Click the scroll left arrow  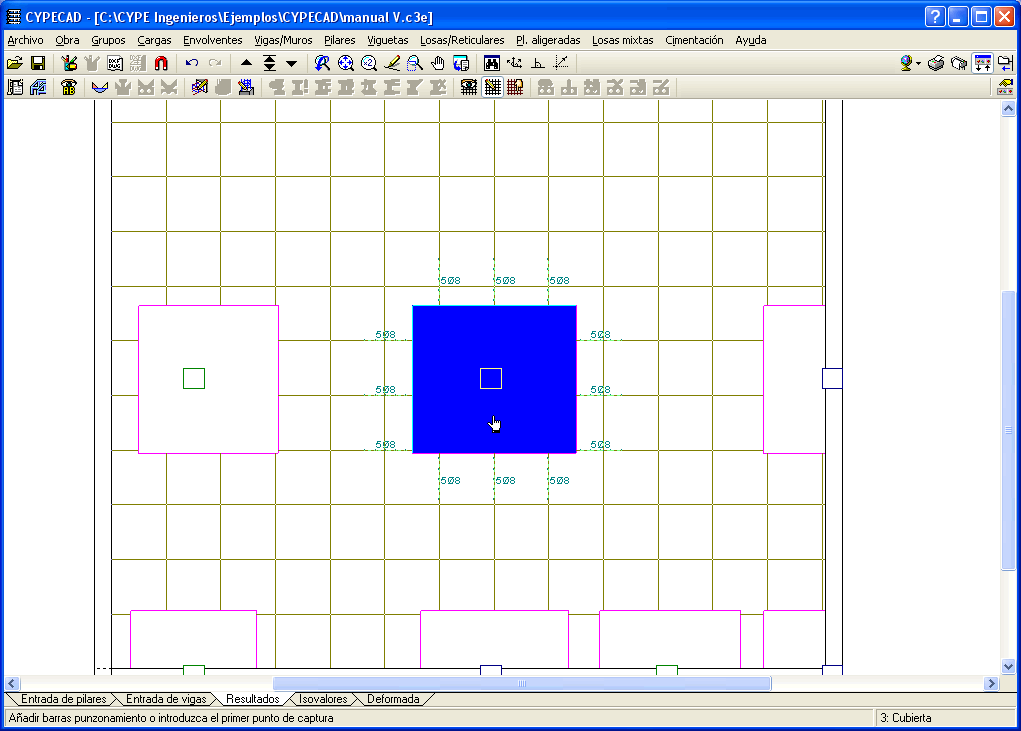[12, 683]
